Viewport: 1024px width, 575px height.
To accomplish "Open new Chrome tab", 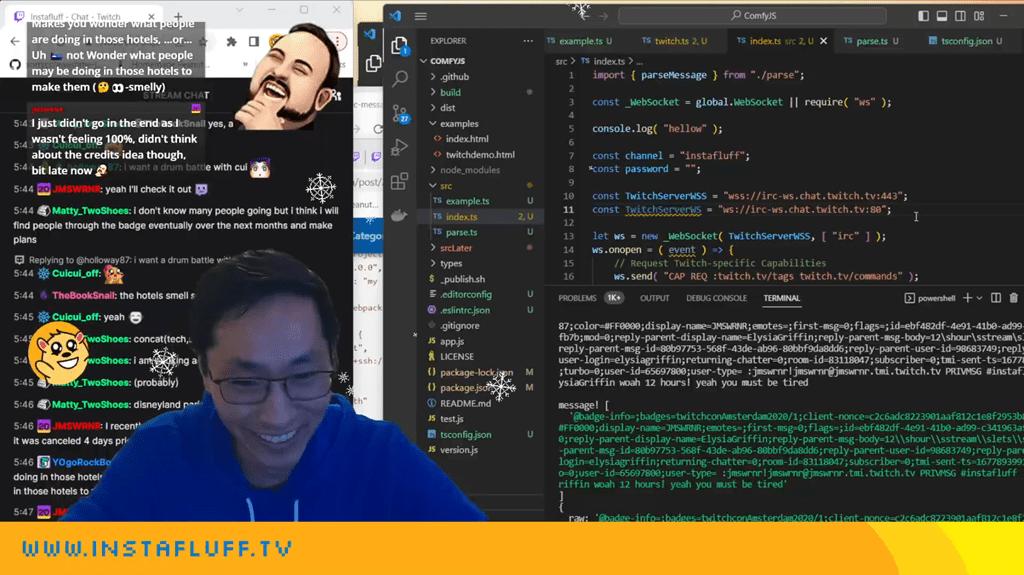I will [178, 16].
